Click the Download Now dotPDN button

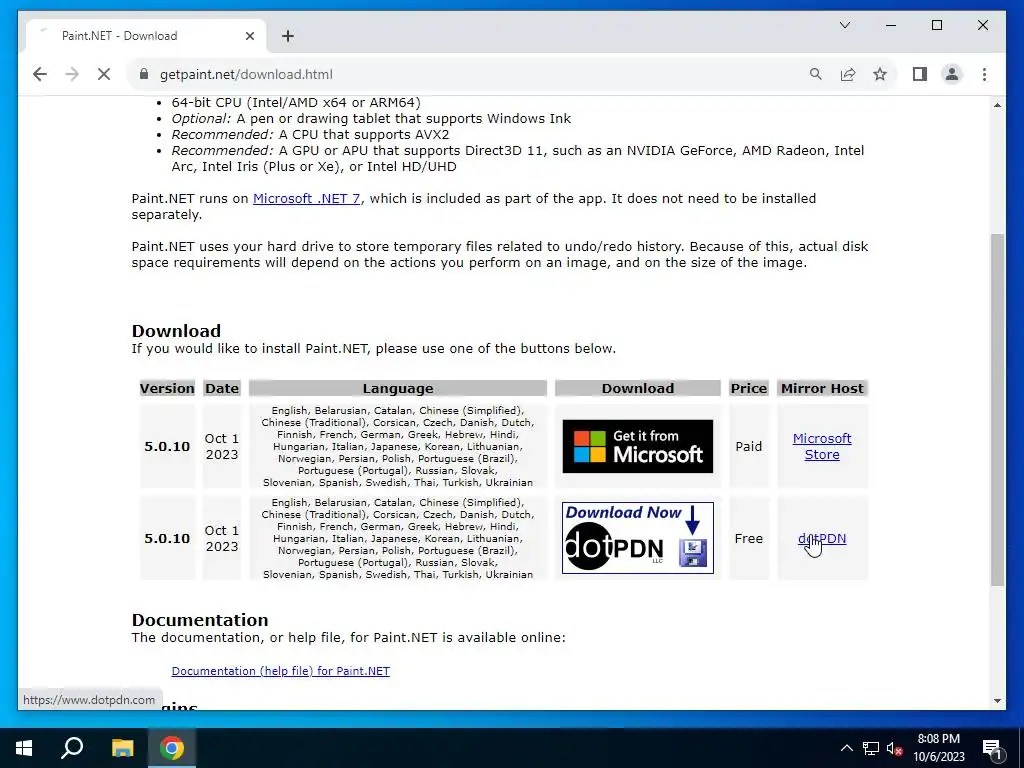coord(637,538)
